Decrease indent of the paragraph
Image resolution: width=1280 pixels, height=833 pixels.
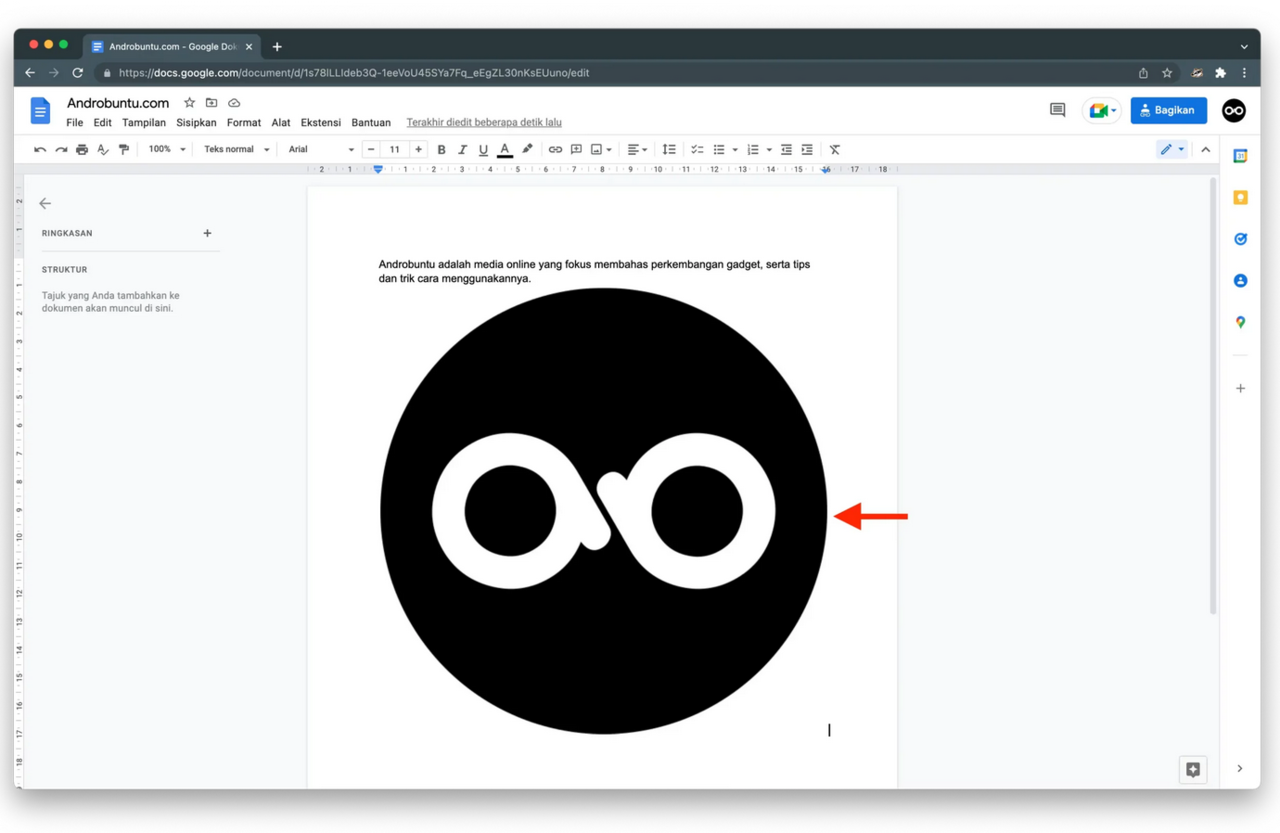tap(786, 150)
